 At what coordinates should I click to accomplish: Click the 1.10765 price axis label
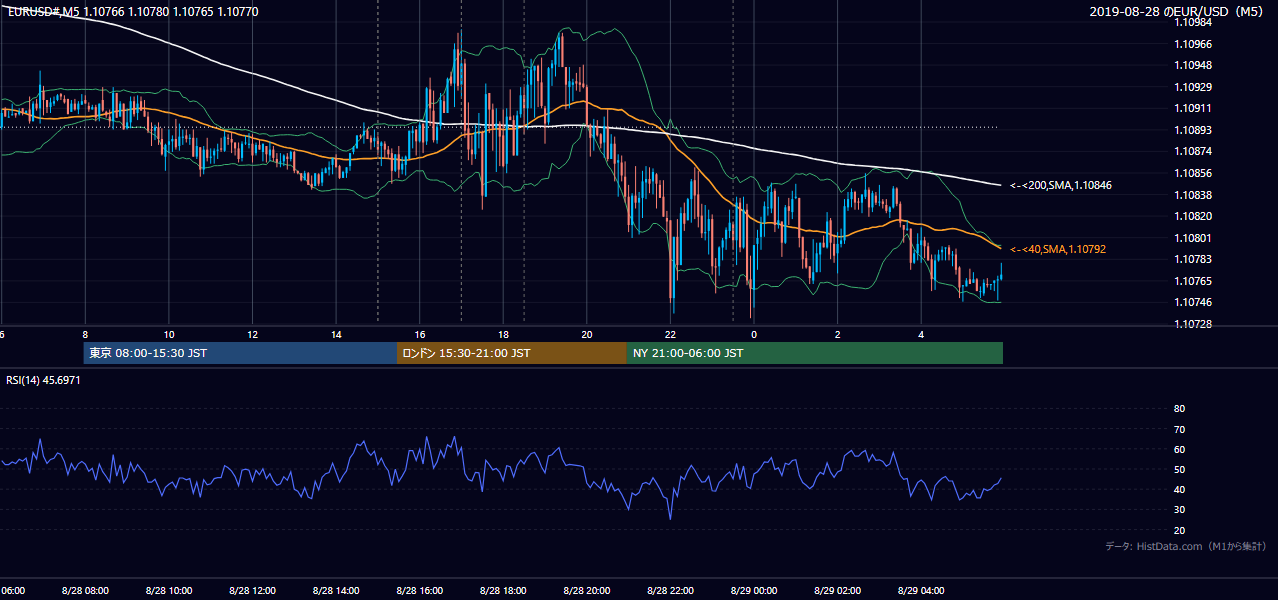point(1192,281)
